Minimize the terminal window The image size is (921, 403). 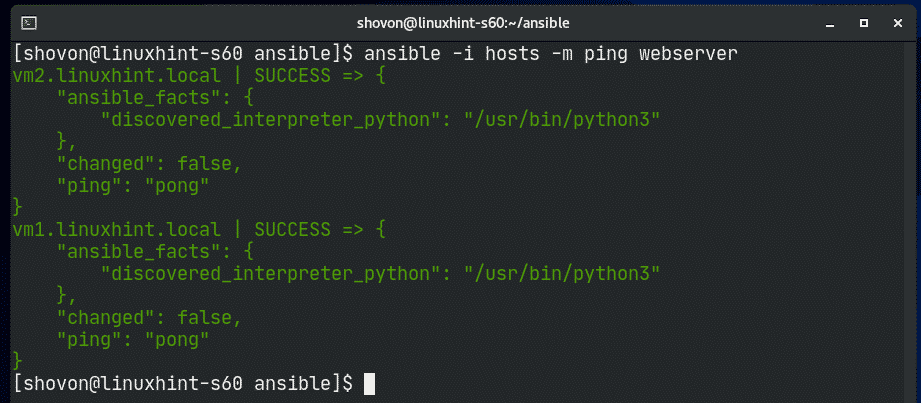click(x=830, y=23)
